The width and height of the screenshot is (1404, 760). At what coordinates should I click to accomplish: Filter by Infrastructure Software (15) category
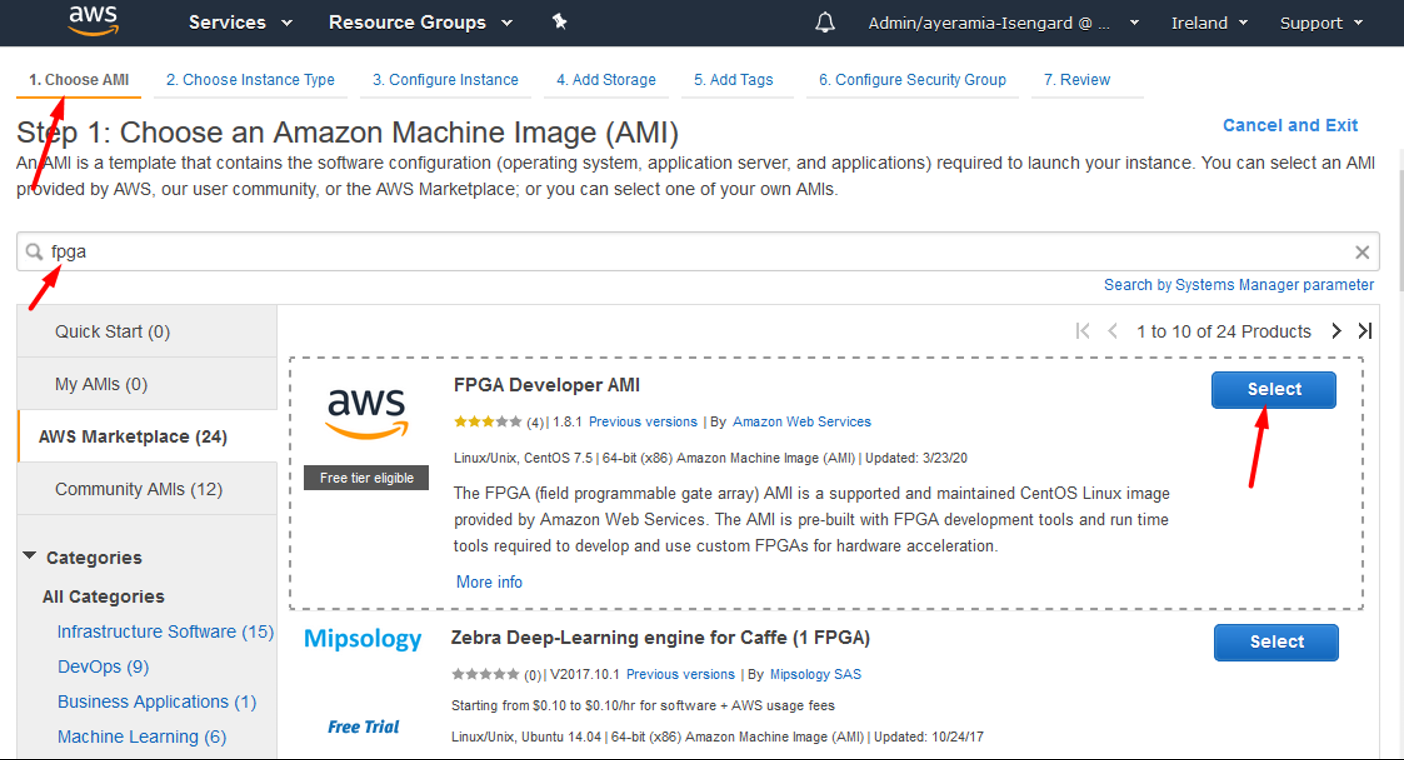point(165,632)
